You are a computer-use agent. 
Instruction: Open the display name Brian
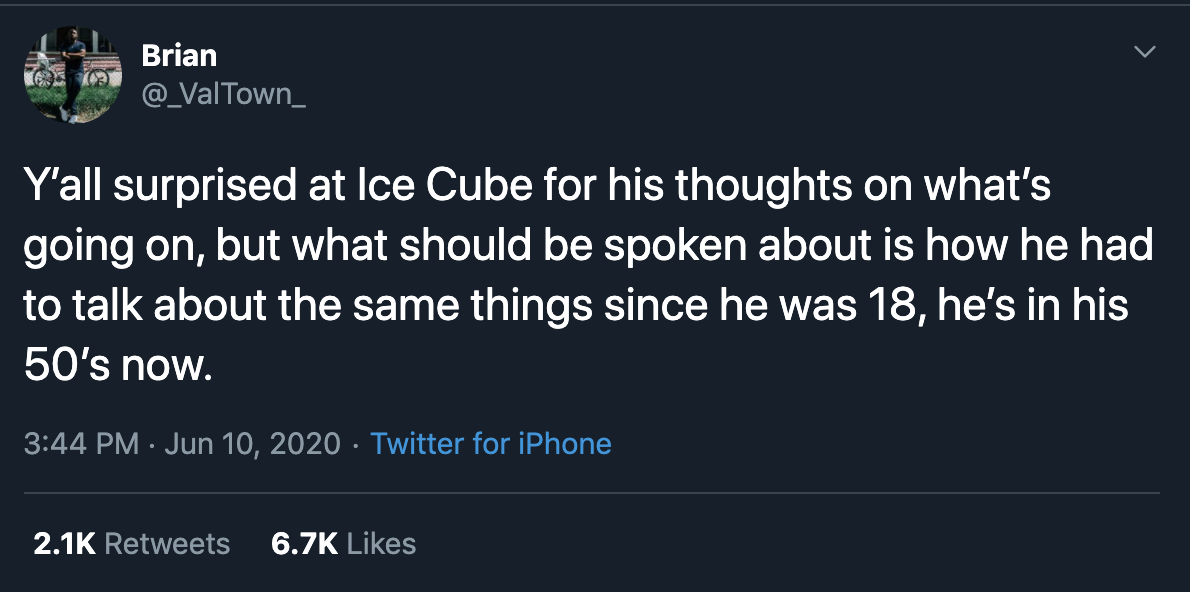pyautogui.click(x=179, y=56)
